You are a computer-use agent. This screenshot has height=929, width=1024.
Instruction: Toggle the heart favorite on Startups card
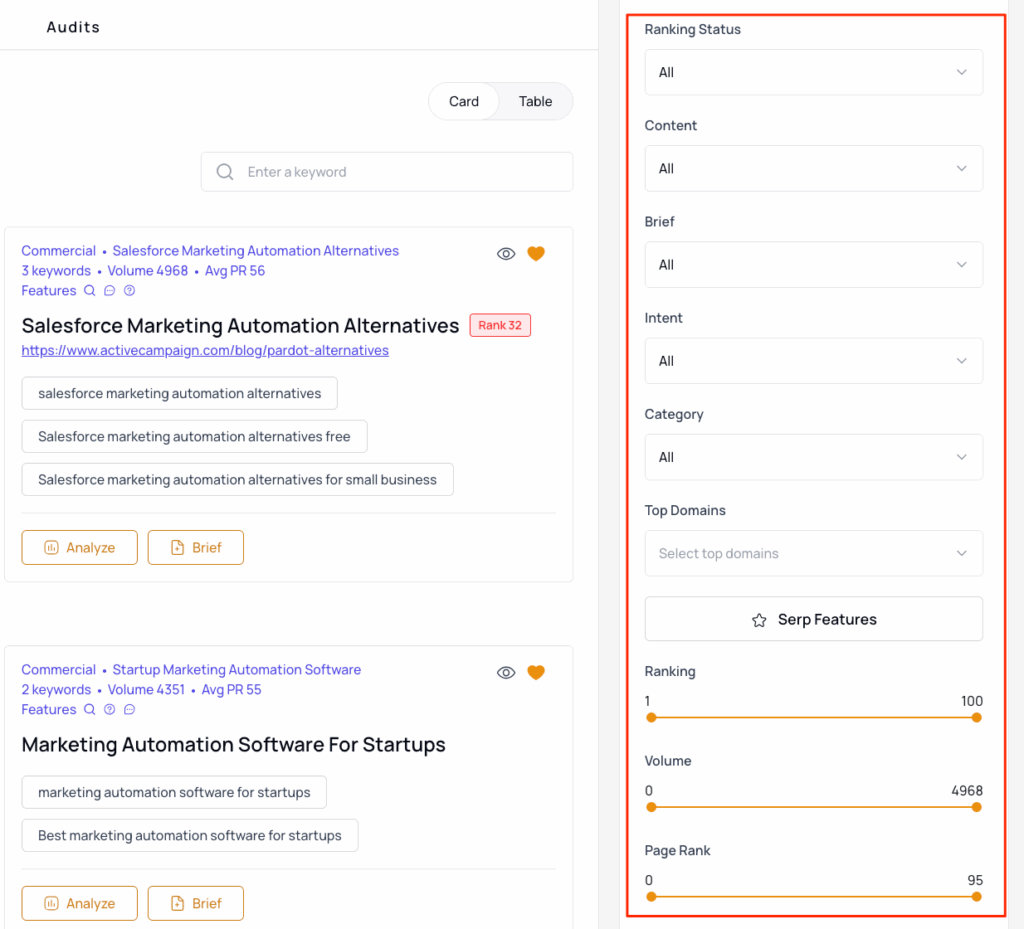tap(536, 673)
